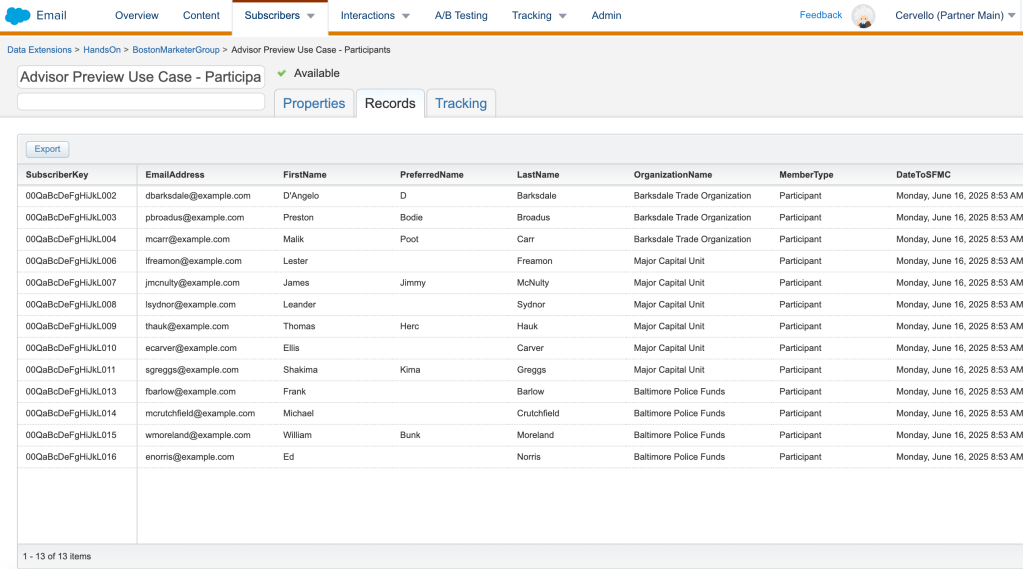
Task: Click the data extension name input field
Action: click(x=141, y=77)
